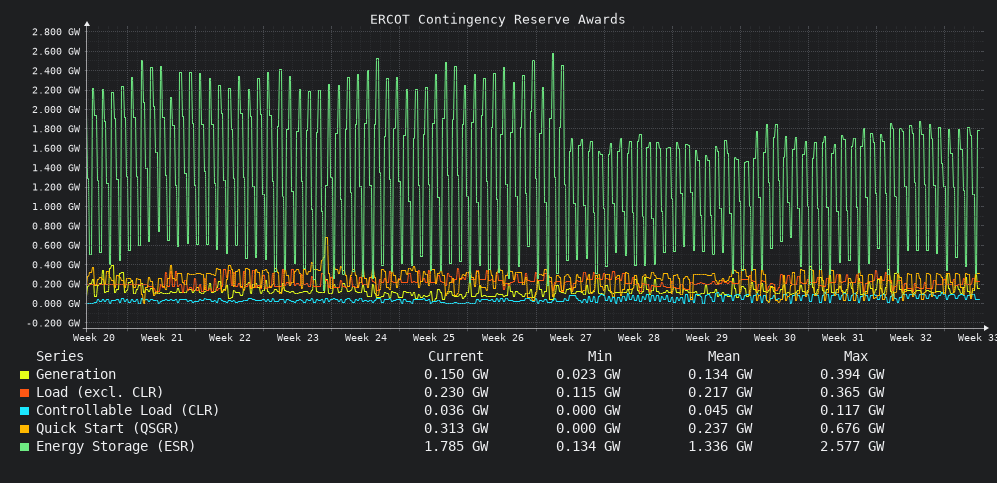The height and width of the screenshot is (483, 997).
Task: Click the orange-red Load (excl. CLR) swatch
Action: point(24,393)
